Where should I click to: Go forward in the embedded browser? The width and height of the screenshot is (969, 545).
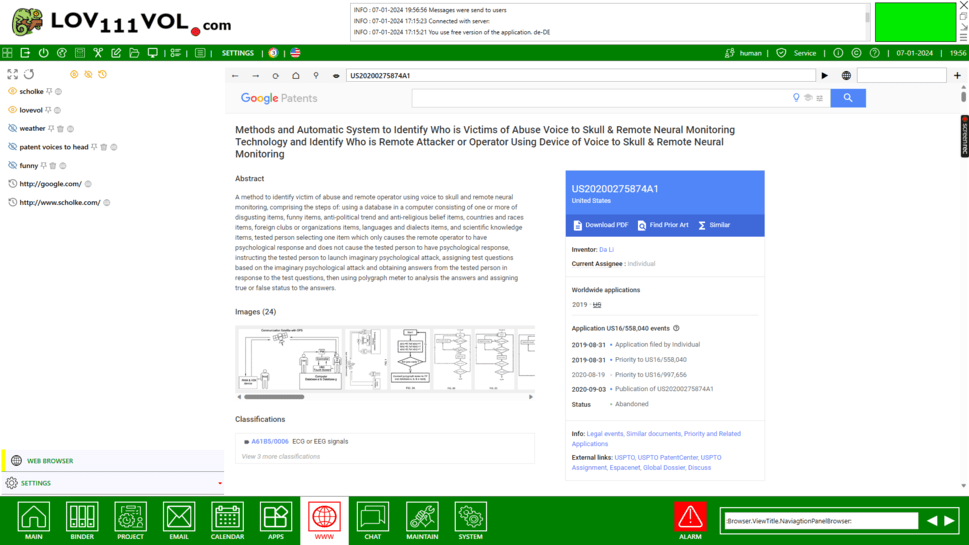(x=255, y=75)
